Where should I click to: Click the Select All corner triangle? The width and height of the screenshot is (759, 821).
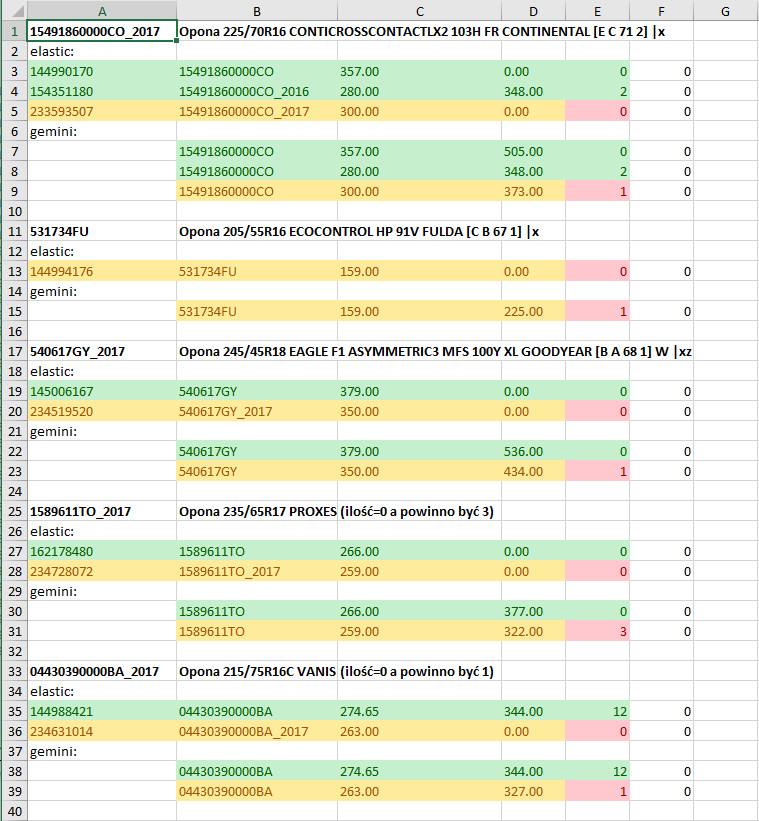coord(13,10)
